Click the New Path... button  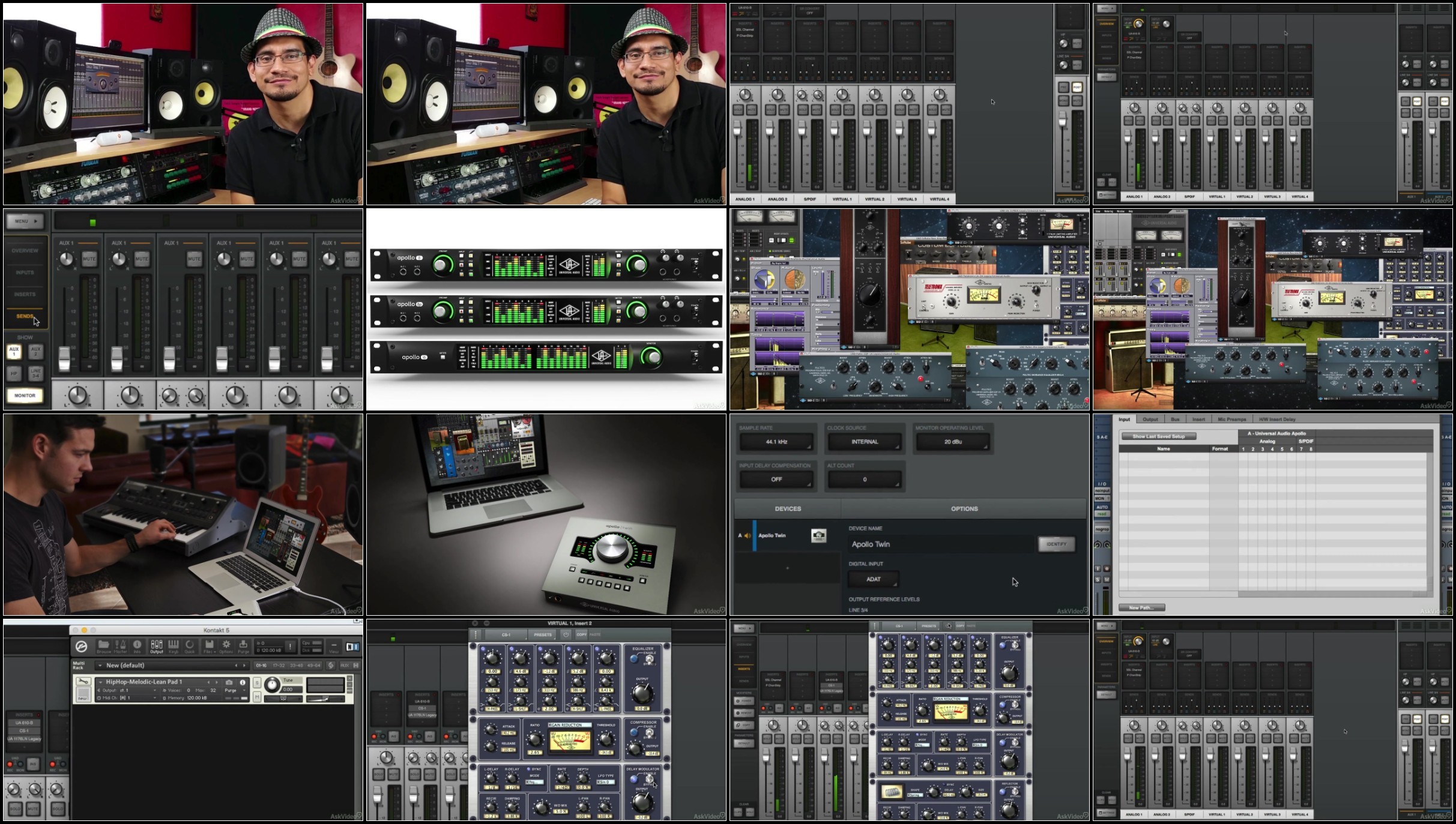pos(1141,607)
